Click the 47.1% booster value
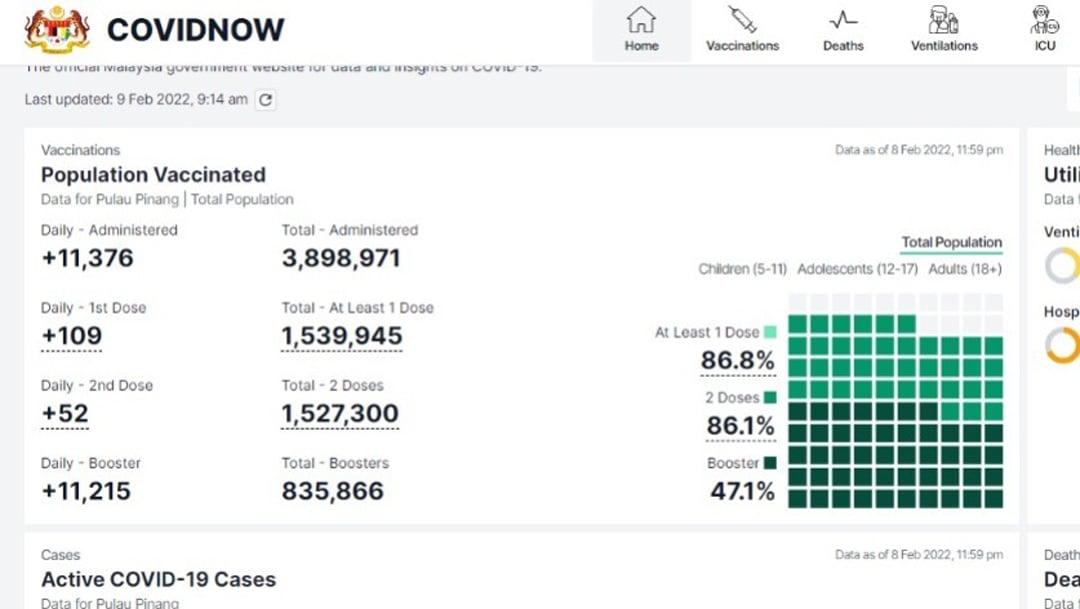Image resolution: width=1080 pixels, height=609 pixels. (742, 491)
